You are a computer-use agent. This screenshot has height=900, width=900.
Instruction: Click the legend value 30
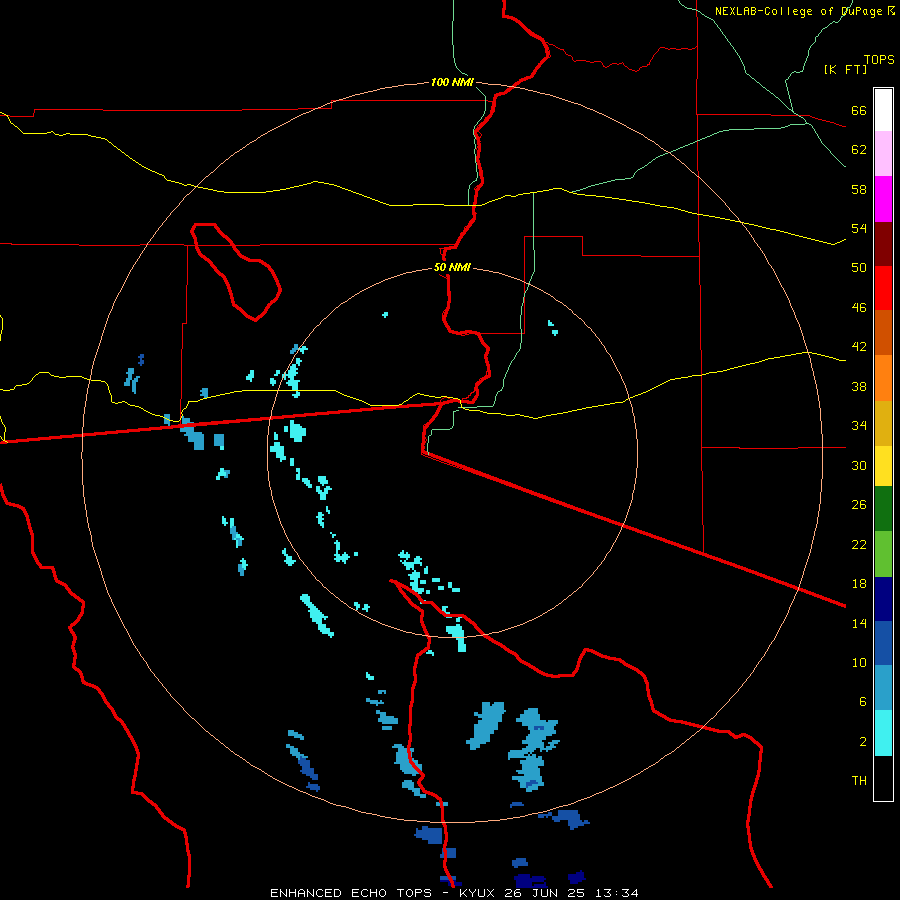pyautogui.click(x=859, y=465)
